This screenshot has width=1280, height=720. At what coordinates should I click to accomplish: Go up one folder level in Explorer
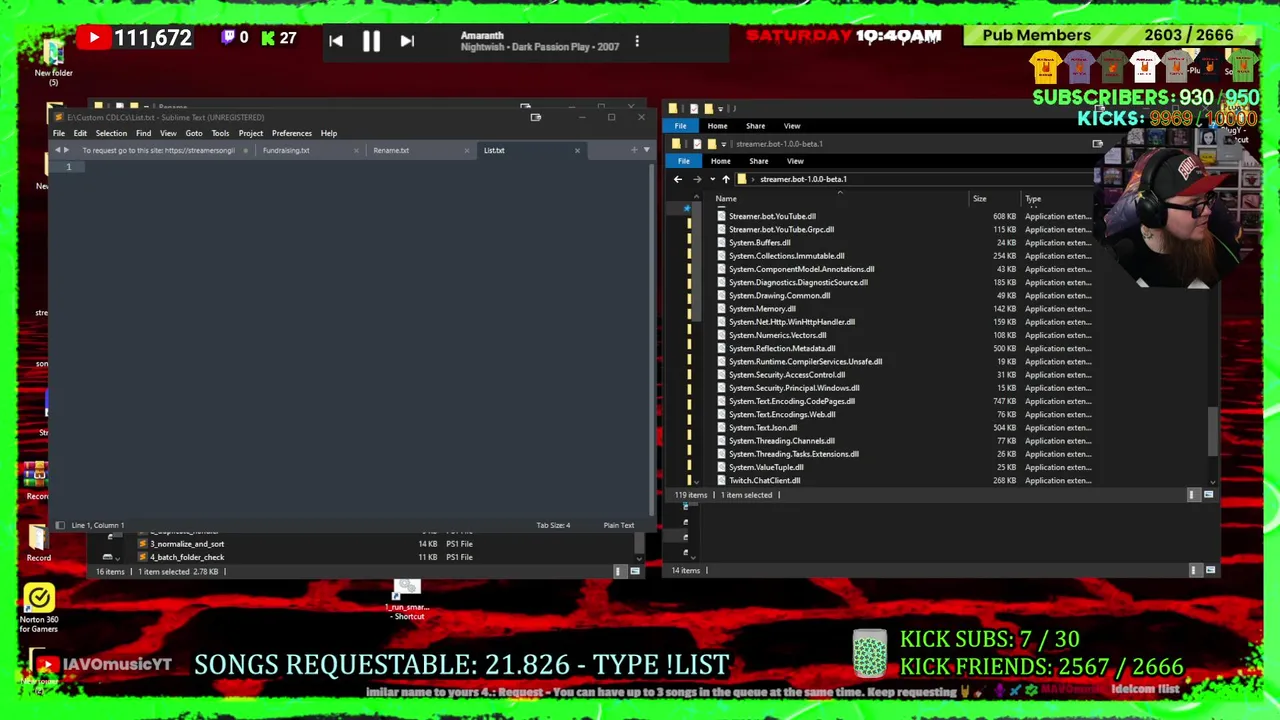726,179
